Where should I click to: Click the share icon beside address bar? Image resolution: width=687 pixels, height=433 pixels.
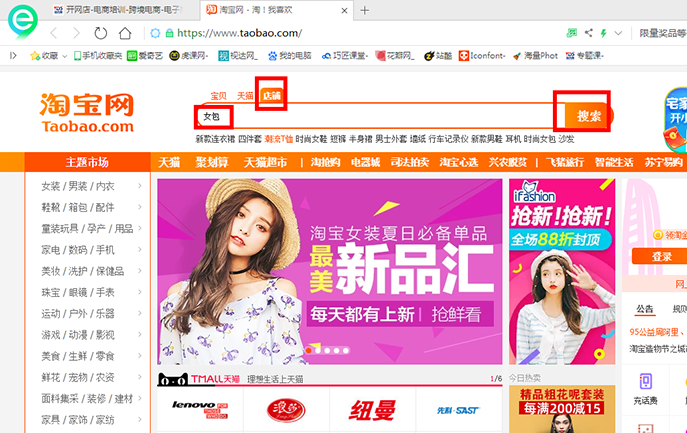(587, 33)
